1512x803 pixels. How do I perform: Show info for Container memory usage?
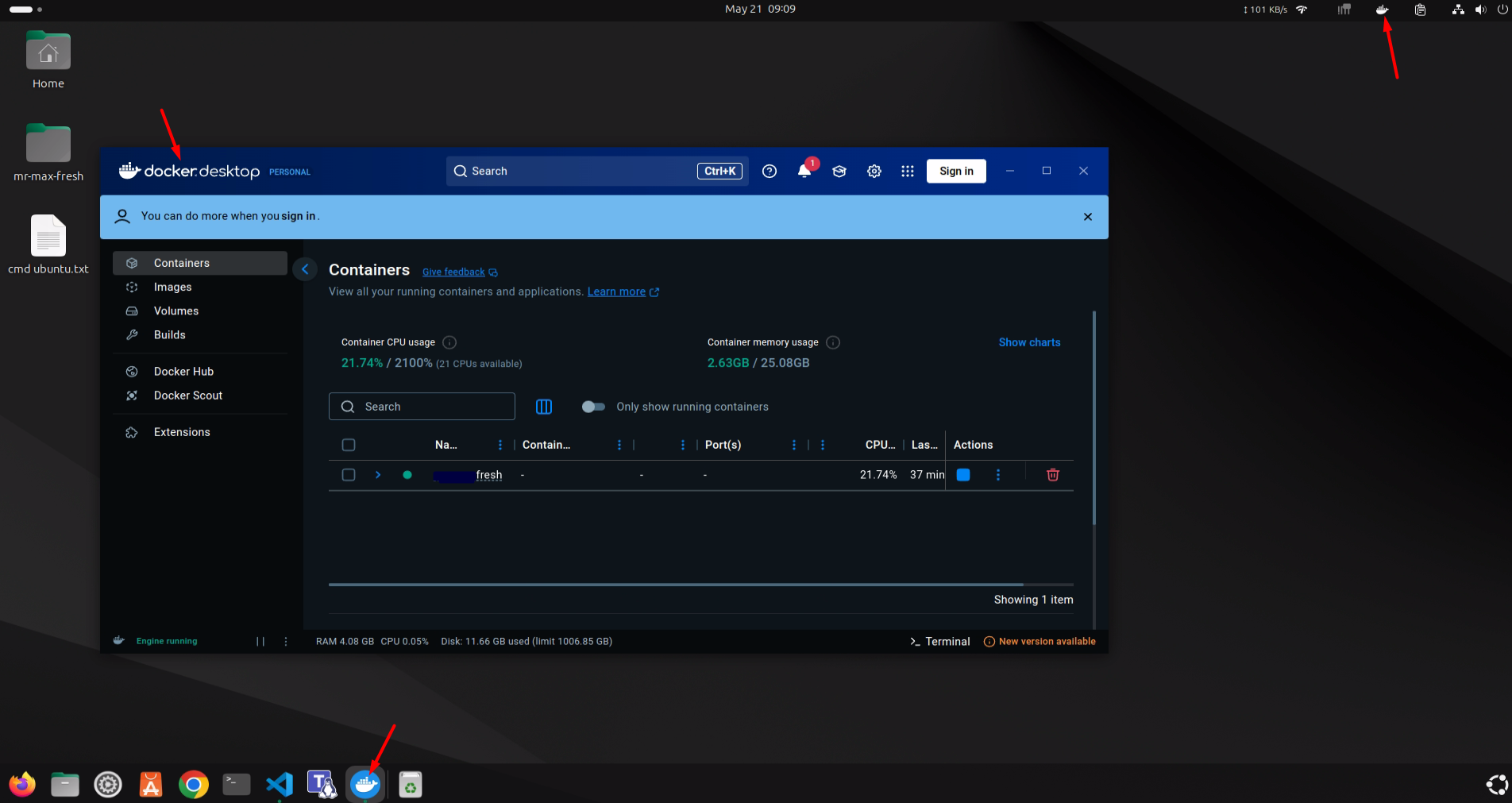click(x=833, y=342)
